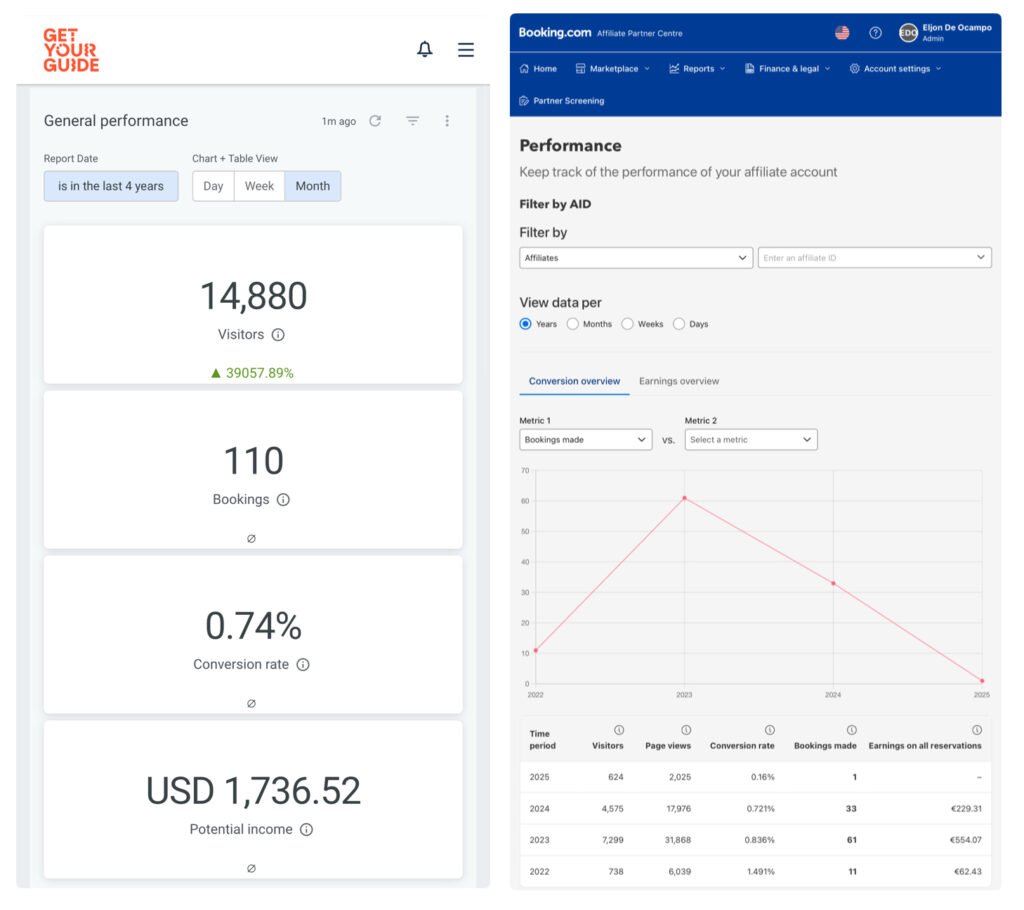Switch chart view to Month
This screenshot has height=910, width=1024.
click(x=313, y=186)
